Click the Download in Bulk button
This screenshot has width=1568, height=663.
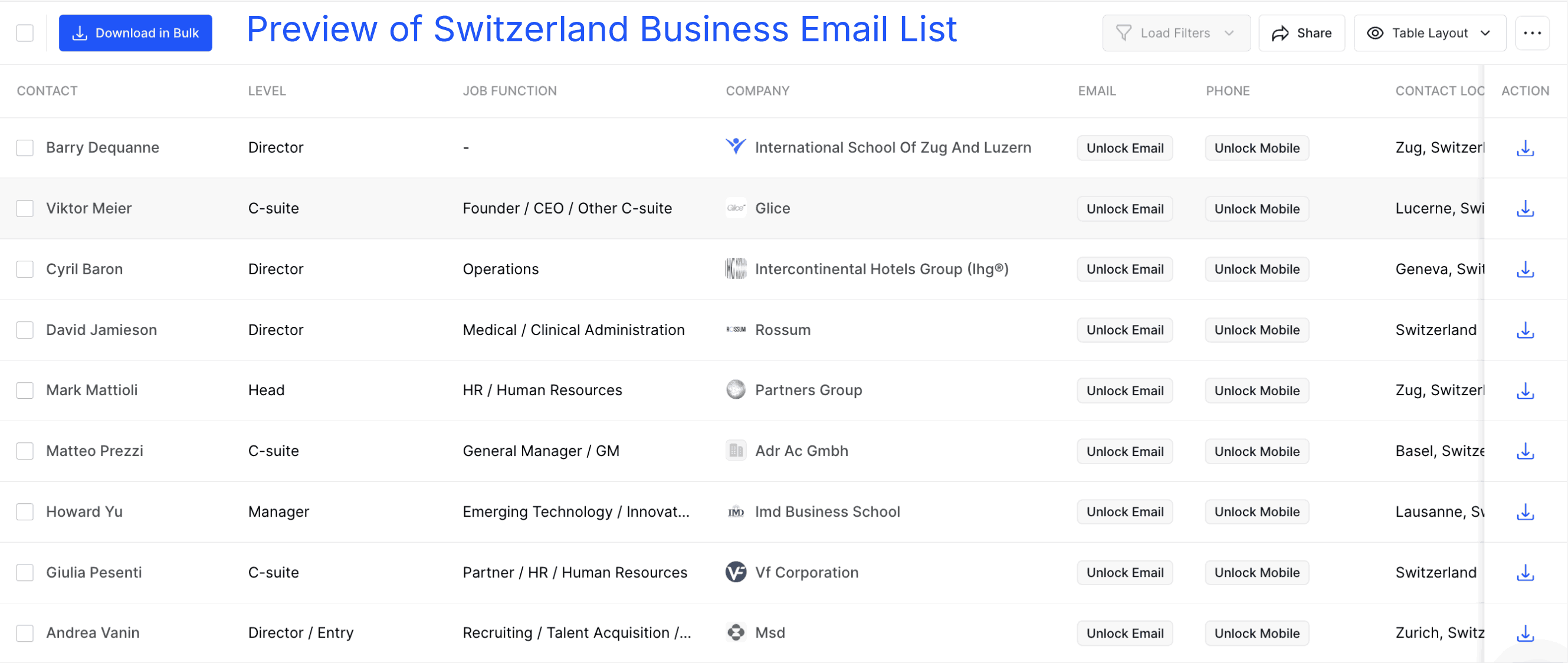135,32
